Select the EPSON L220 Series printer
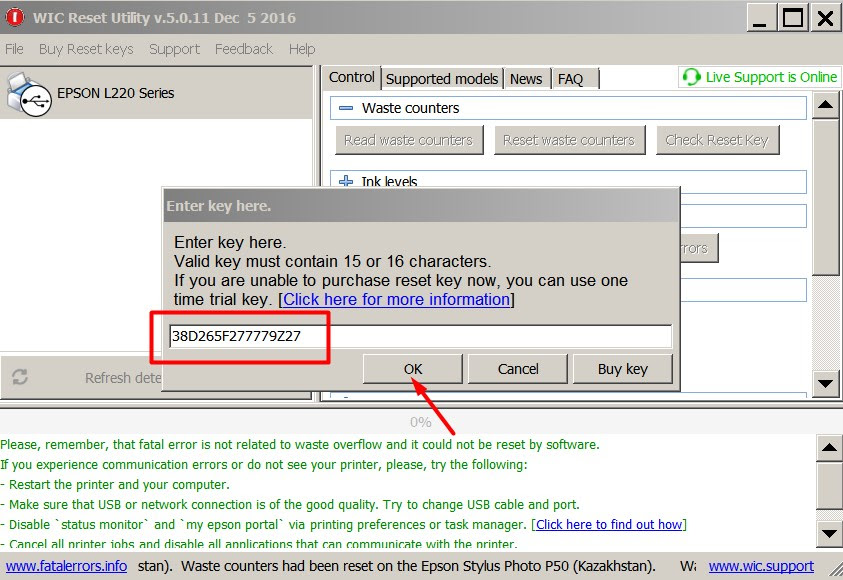843x580 pixels. pyautogui.click(x=156, y=93)
